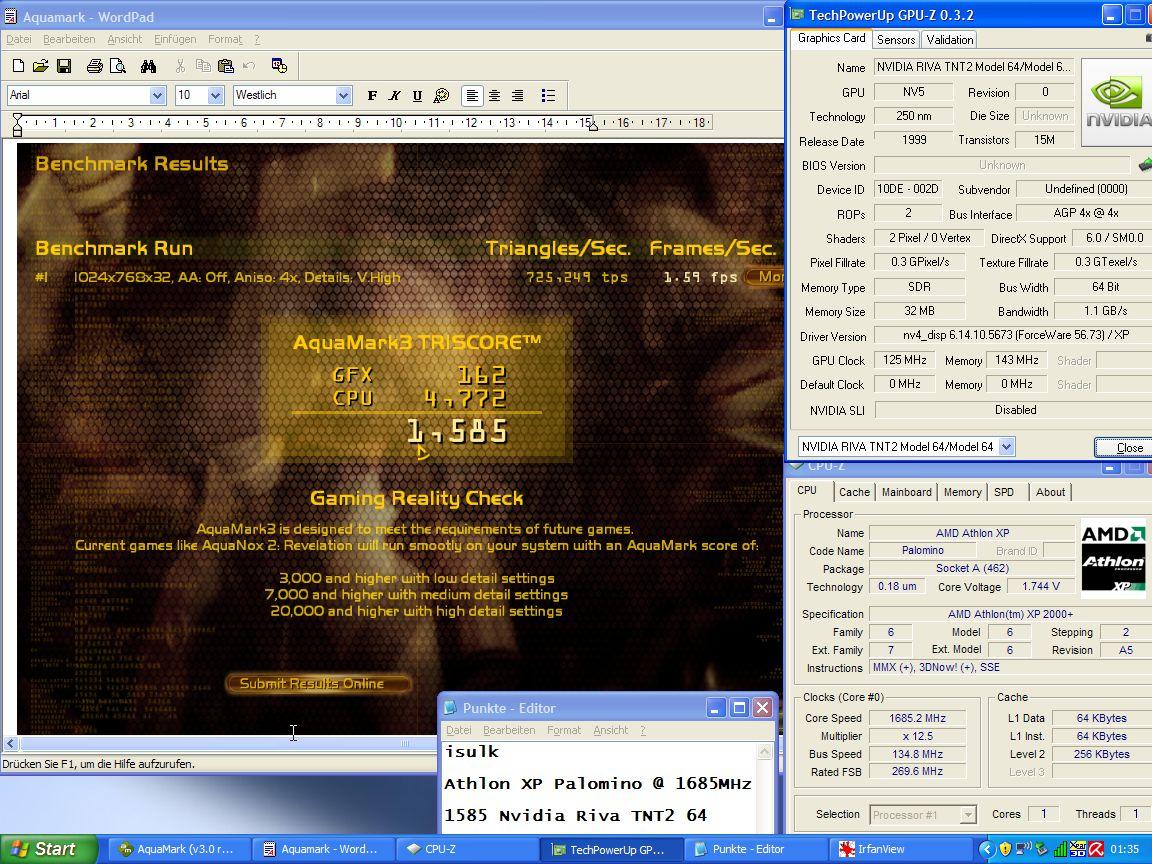Click the Copy icon in WordPad toolbar
The width and height of the screenshot is (1152, 864).
click(x=203, y=66)
